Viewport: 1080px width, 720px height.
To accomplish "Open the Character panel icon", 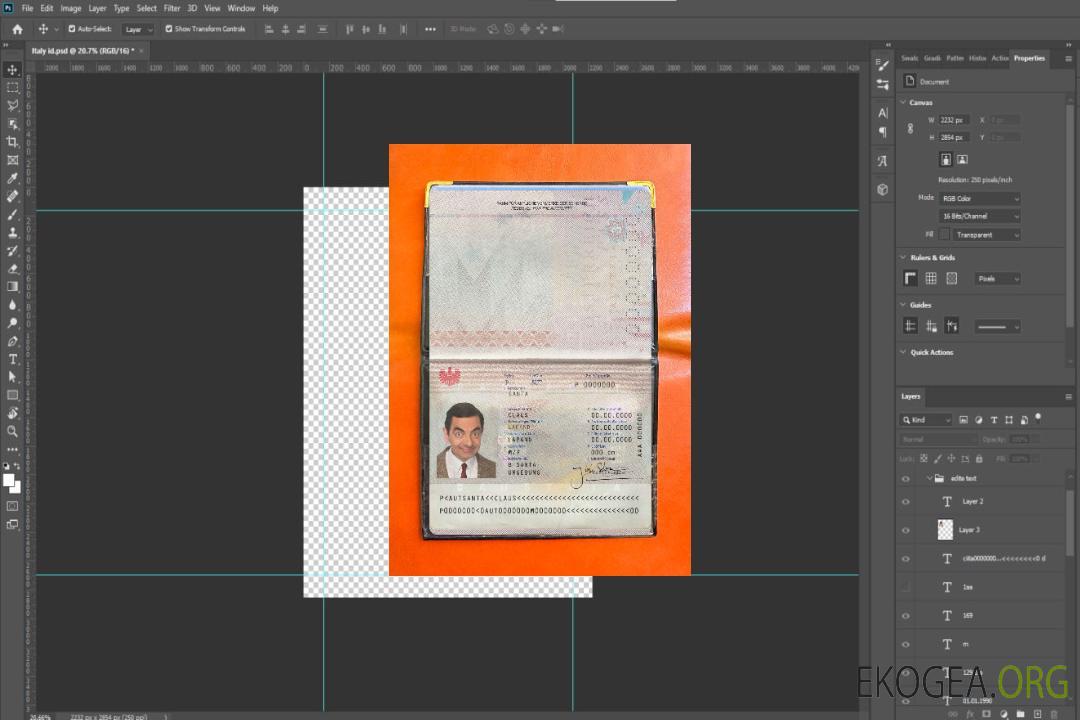I will 883,112.
